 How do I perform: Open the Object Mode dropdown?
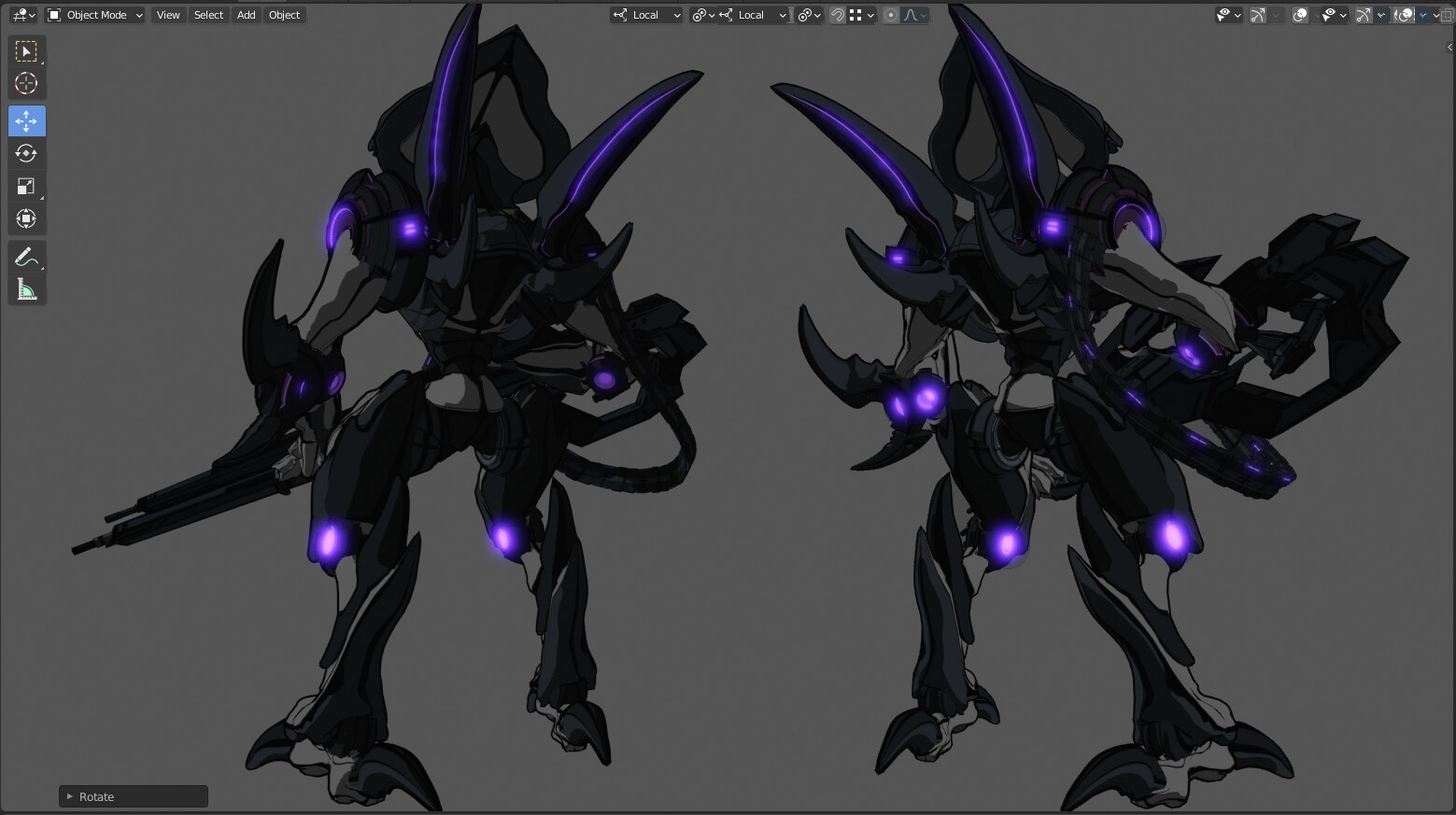coord(93,15)
